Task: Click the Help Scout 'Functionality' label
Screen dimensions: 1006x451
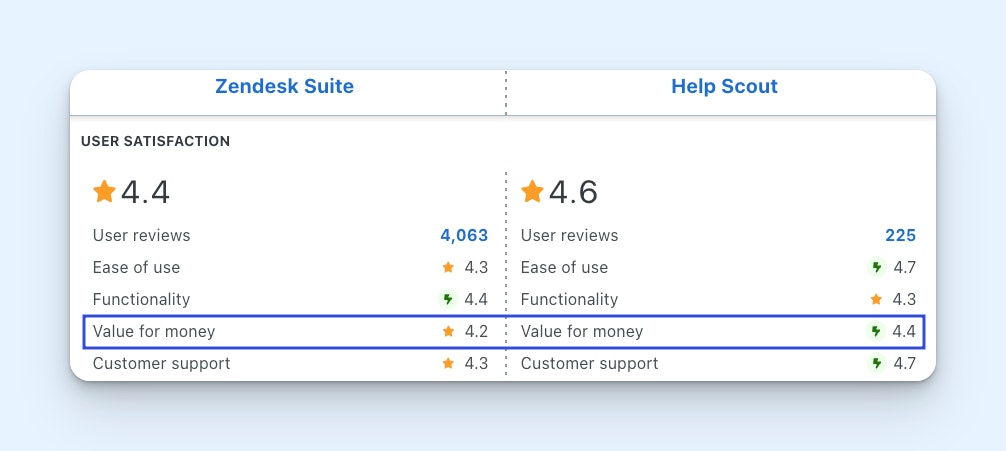Action: point(570,300)
